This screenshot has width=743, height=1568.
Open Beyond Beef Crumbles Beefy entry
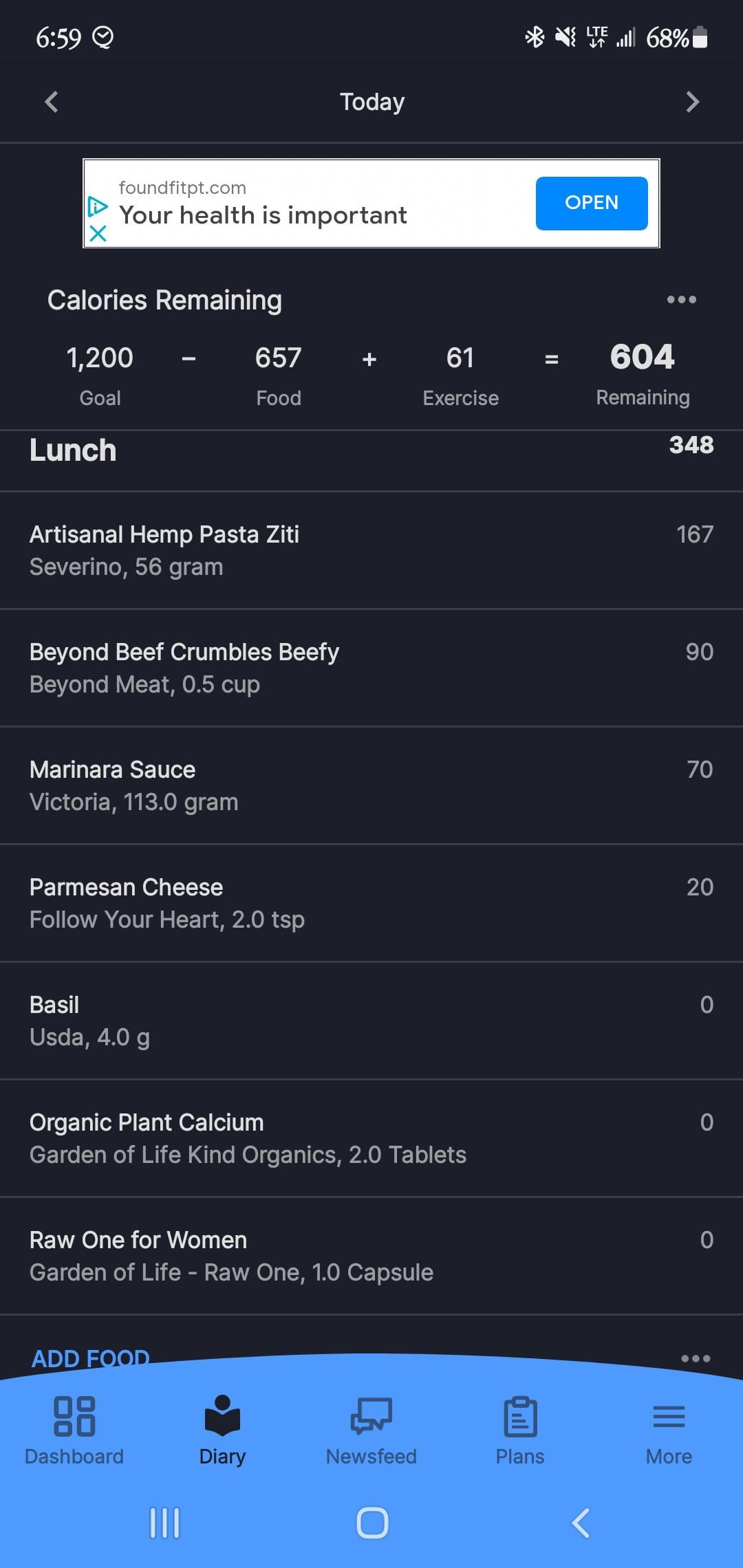371,668
